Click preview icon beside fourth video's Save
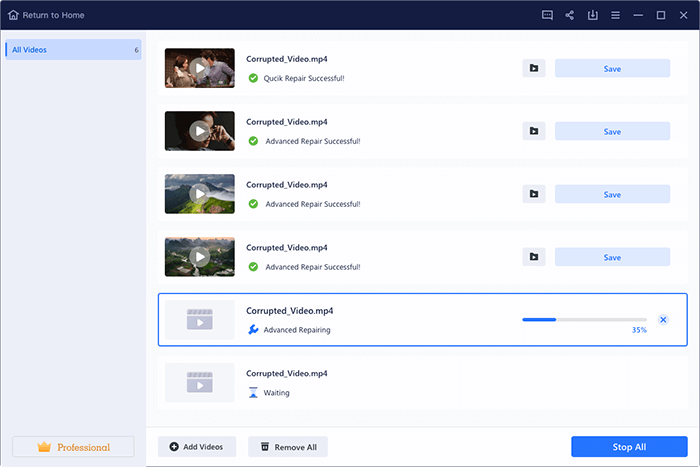Image resolution: width=700 pixels, height=467 pixels. (x=534, y=257)
